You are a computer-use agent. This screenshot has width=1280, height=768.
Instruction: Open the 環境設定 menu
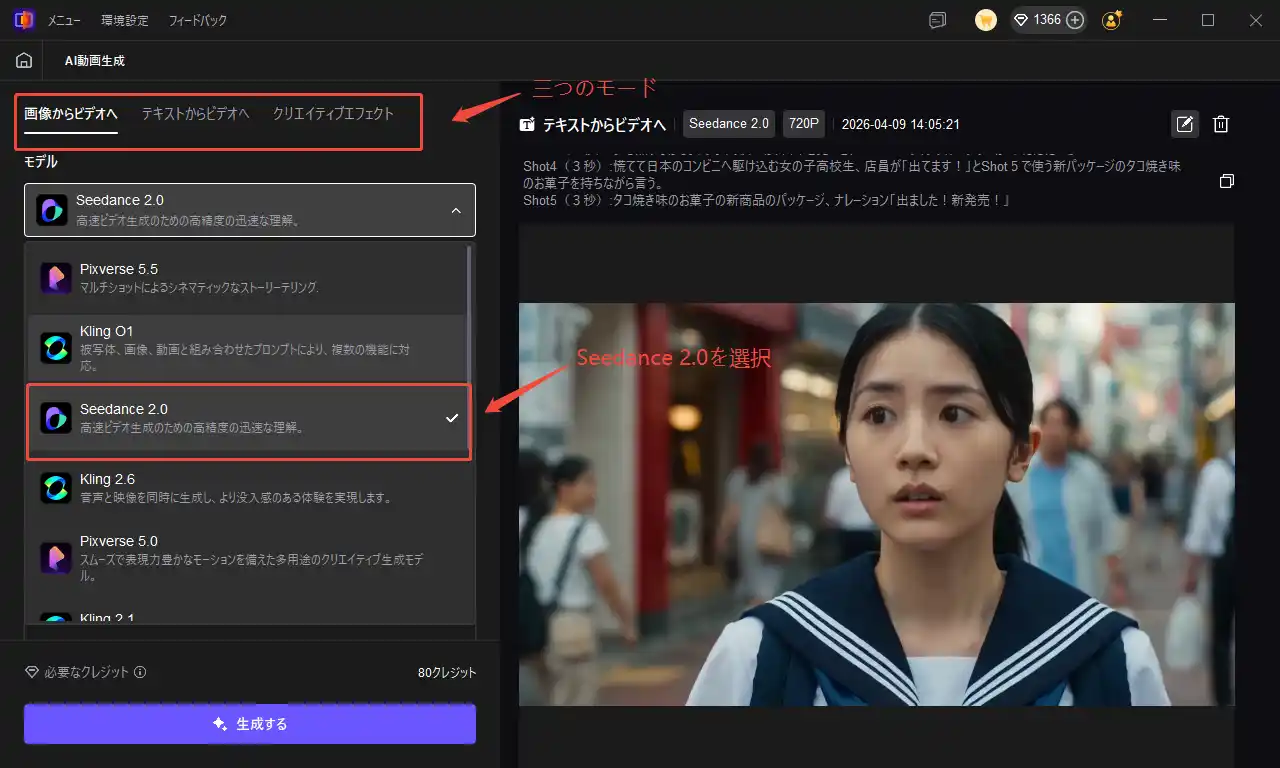pos(124,20)
